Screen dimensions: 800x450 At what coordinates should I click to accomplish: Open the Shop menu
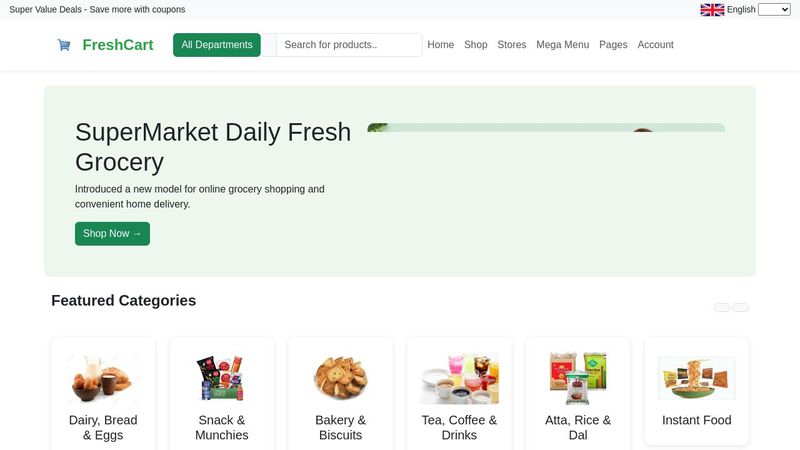coord(476,45)
